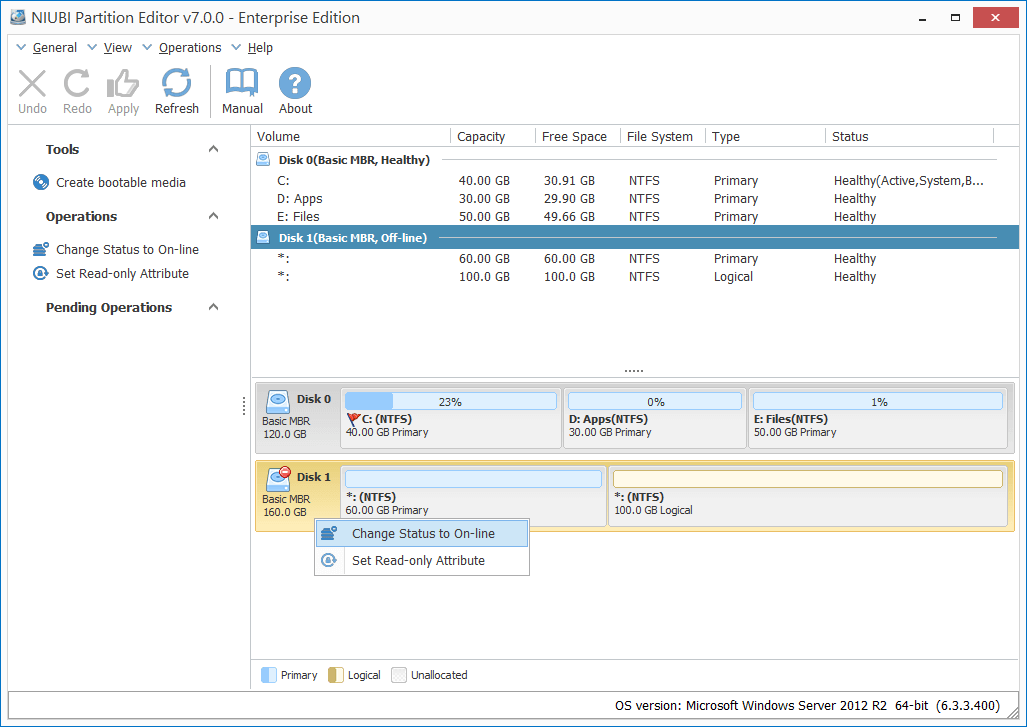The height and width of the screenshot is (727, 1027).
Task: Sort by Free Space column header
Action: tap(578, 136)
